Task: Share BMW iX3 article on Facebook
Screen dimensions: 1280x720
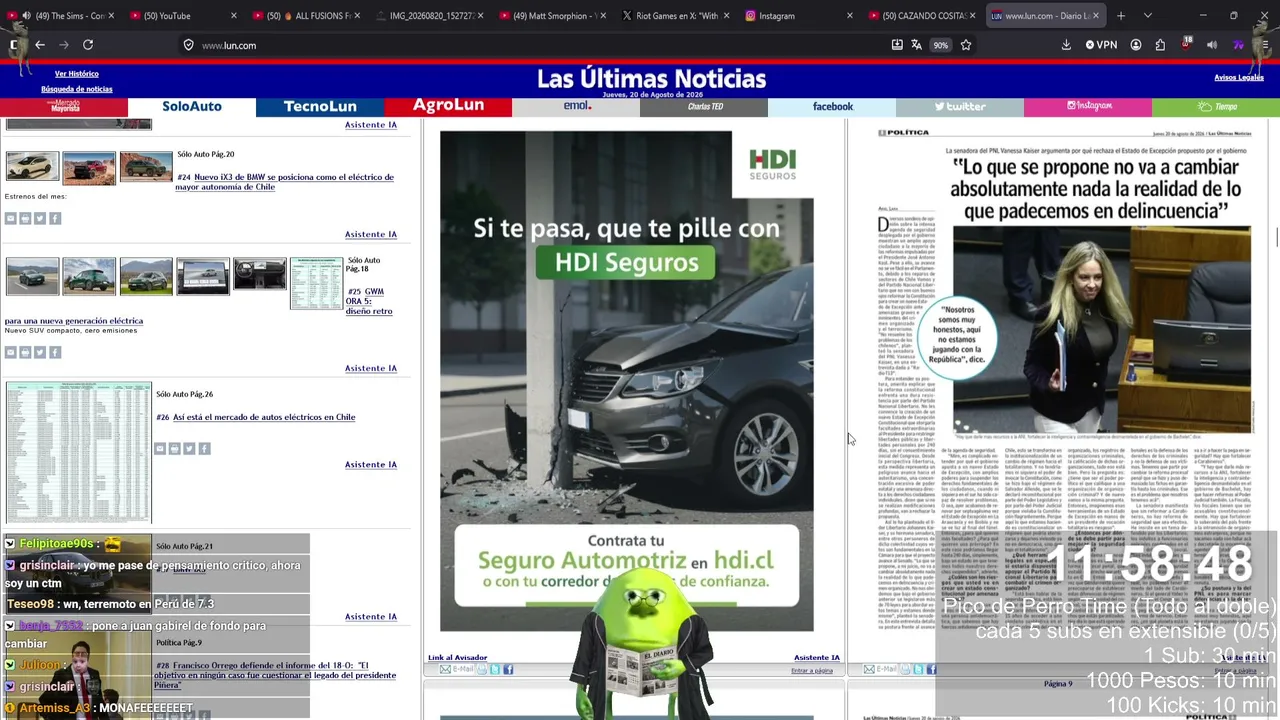Action: coord(55,218)
